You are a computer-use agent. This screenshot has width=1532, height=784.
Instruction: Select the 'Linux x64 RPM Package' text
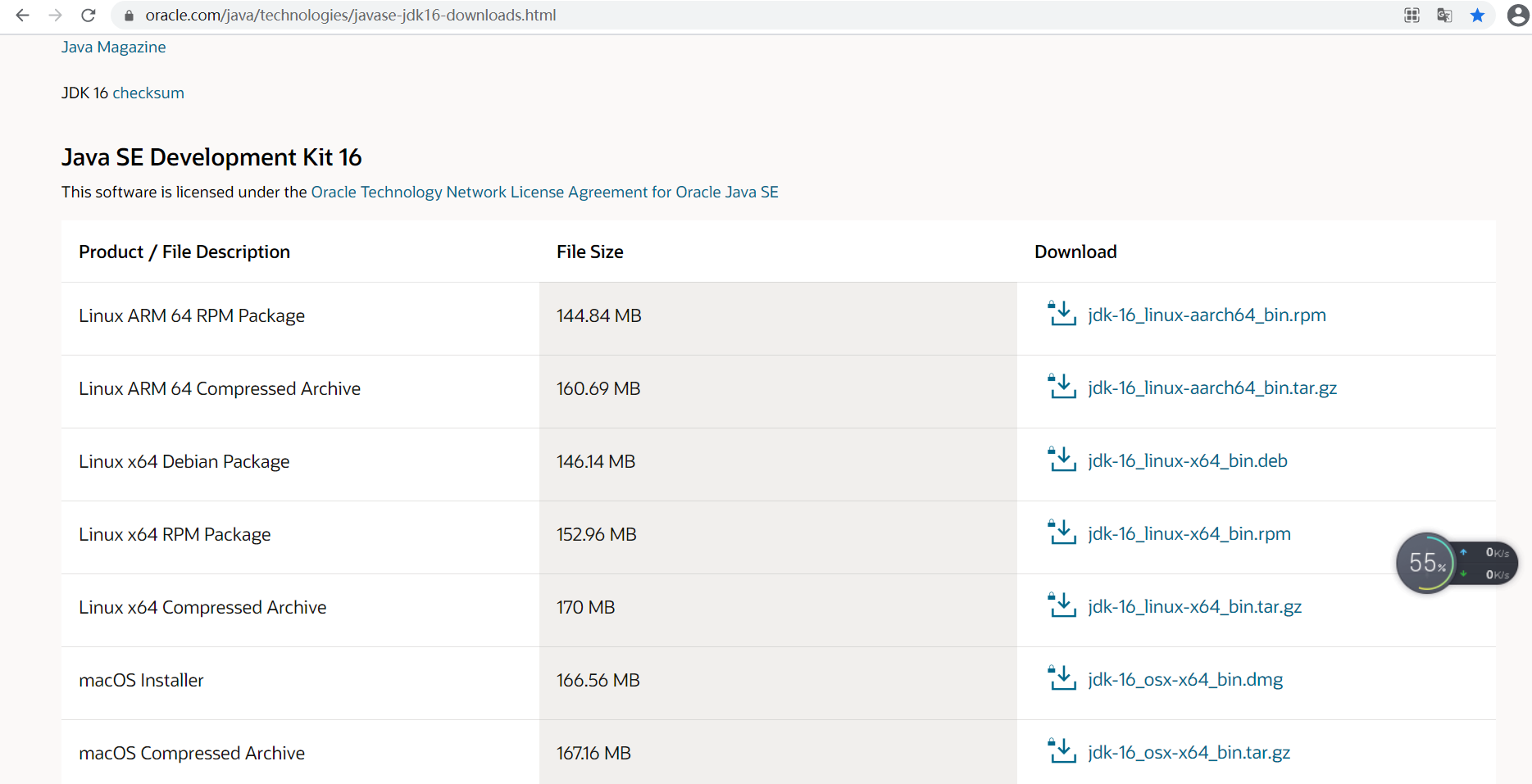[x=175, y=534]
